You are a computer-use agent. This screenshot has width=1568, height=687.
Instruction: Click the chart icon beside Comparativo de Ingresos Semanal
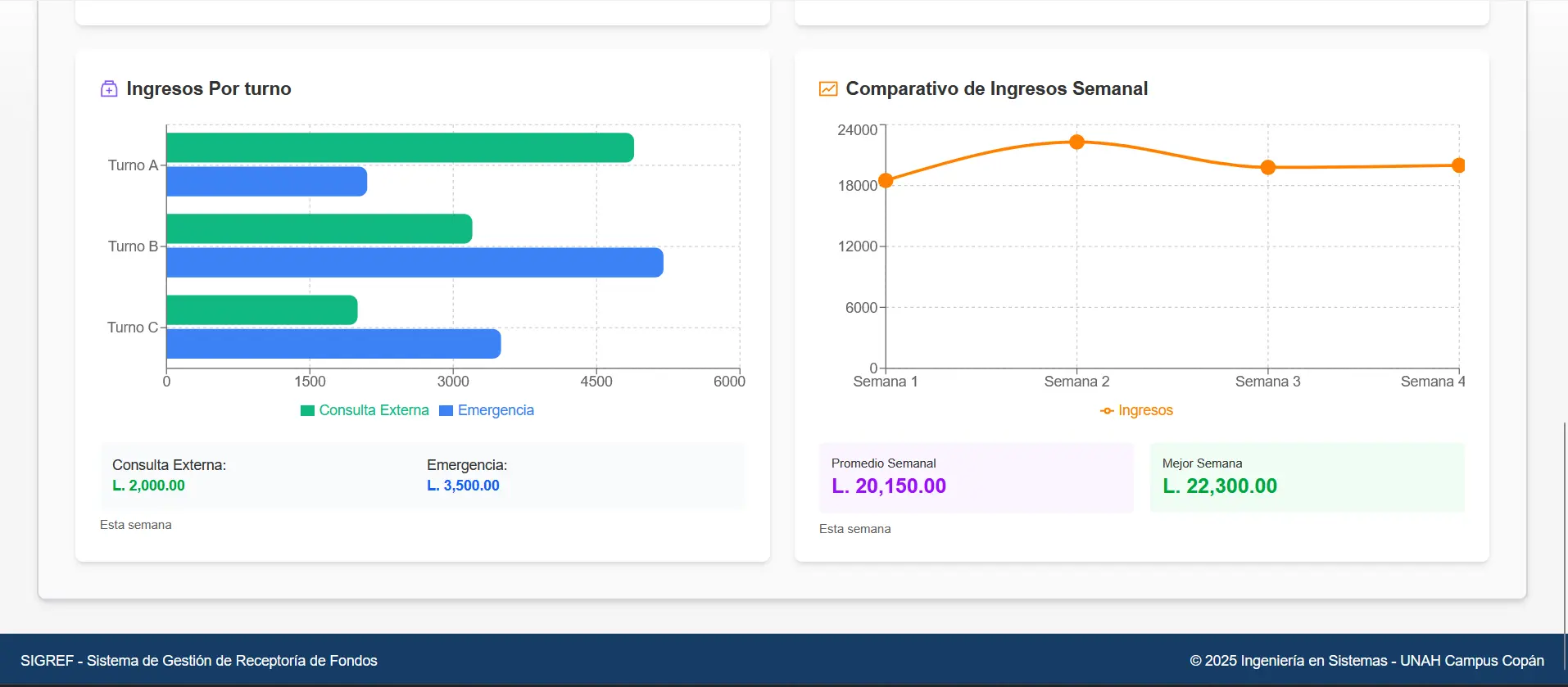pos(828,89)
